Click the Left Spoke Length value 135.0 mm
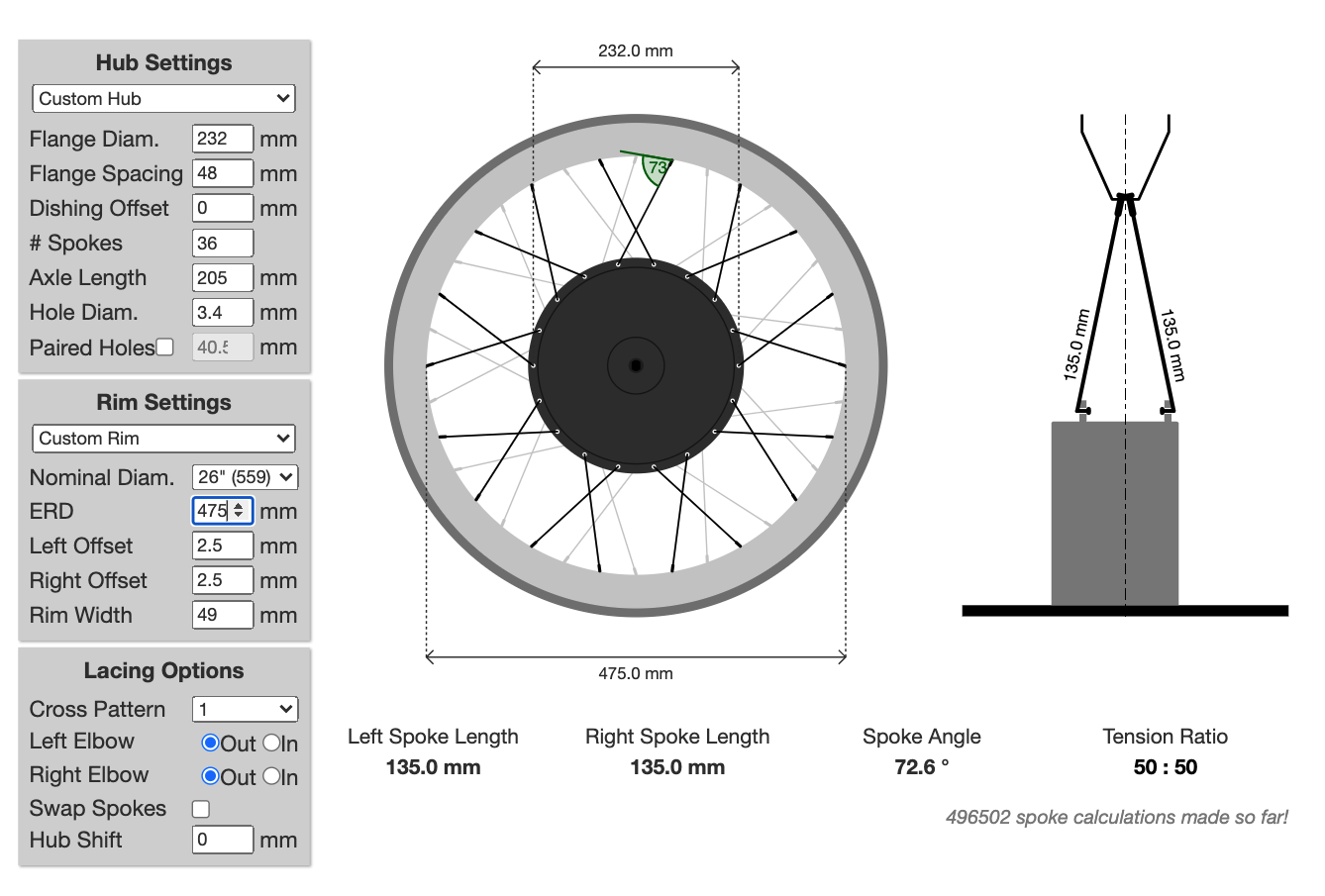This screenshot has width=1325, height=896. (433, 767)
